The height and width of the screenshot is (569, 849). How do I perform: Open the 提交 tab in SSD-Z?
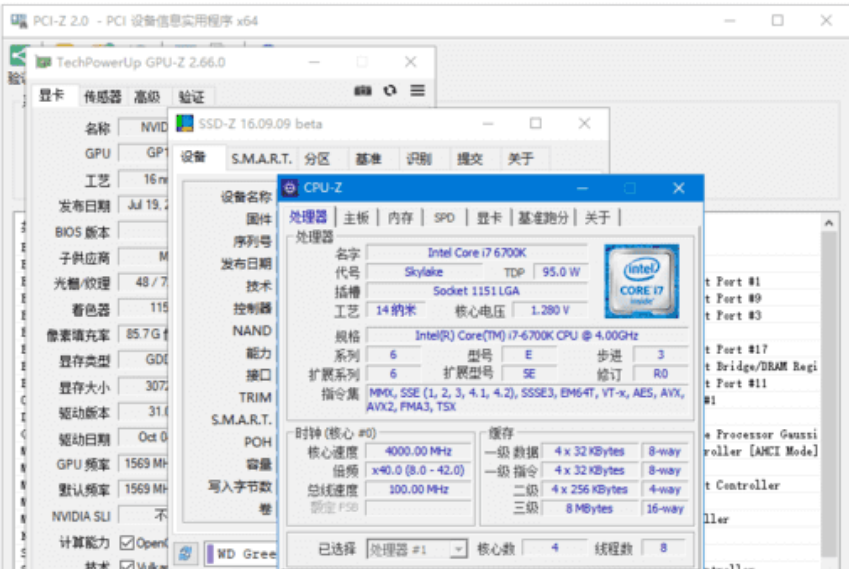(470, 159)
